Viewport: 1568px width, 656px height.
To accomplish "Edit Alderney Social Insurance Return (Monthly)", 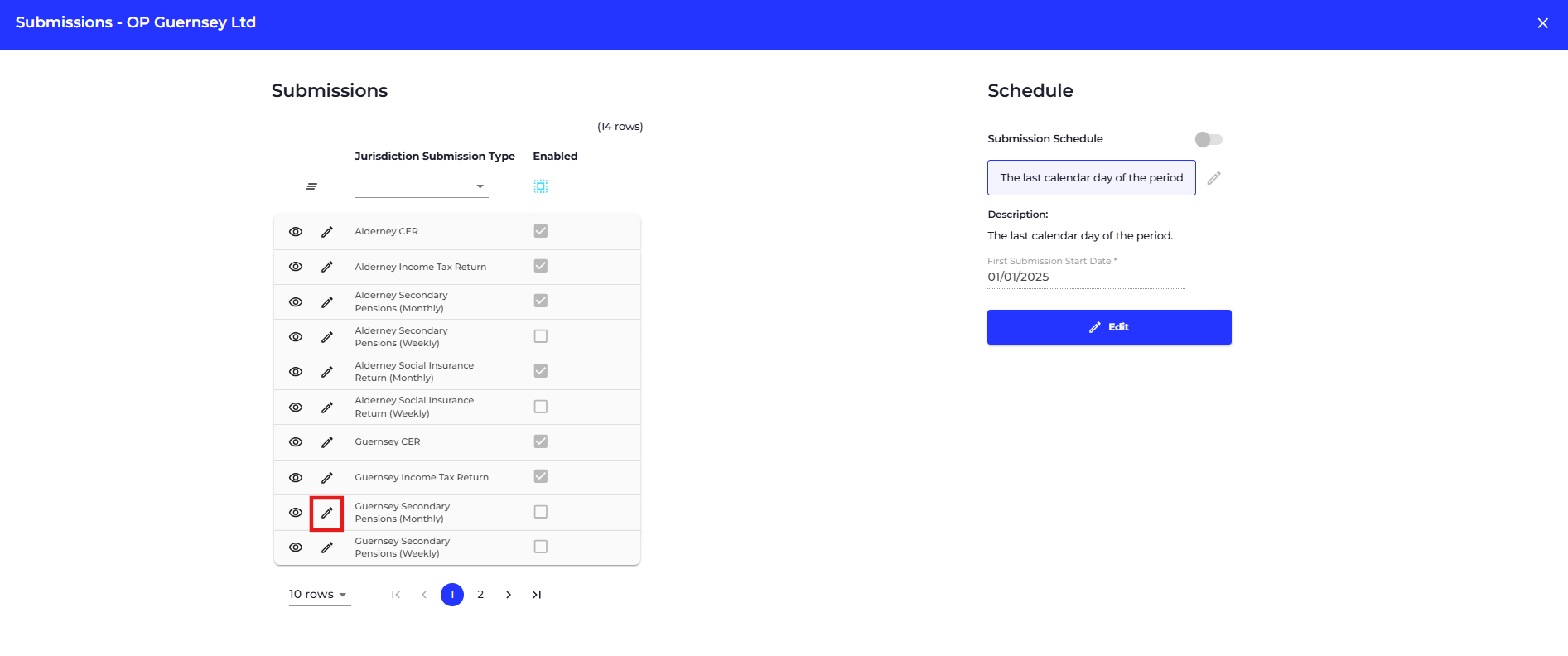I will coord(327,372).
